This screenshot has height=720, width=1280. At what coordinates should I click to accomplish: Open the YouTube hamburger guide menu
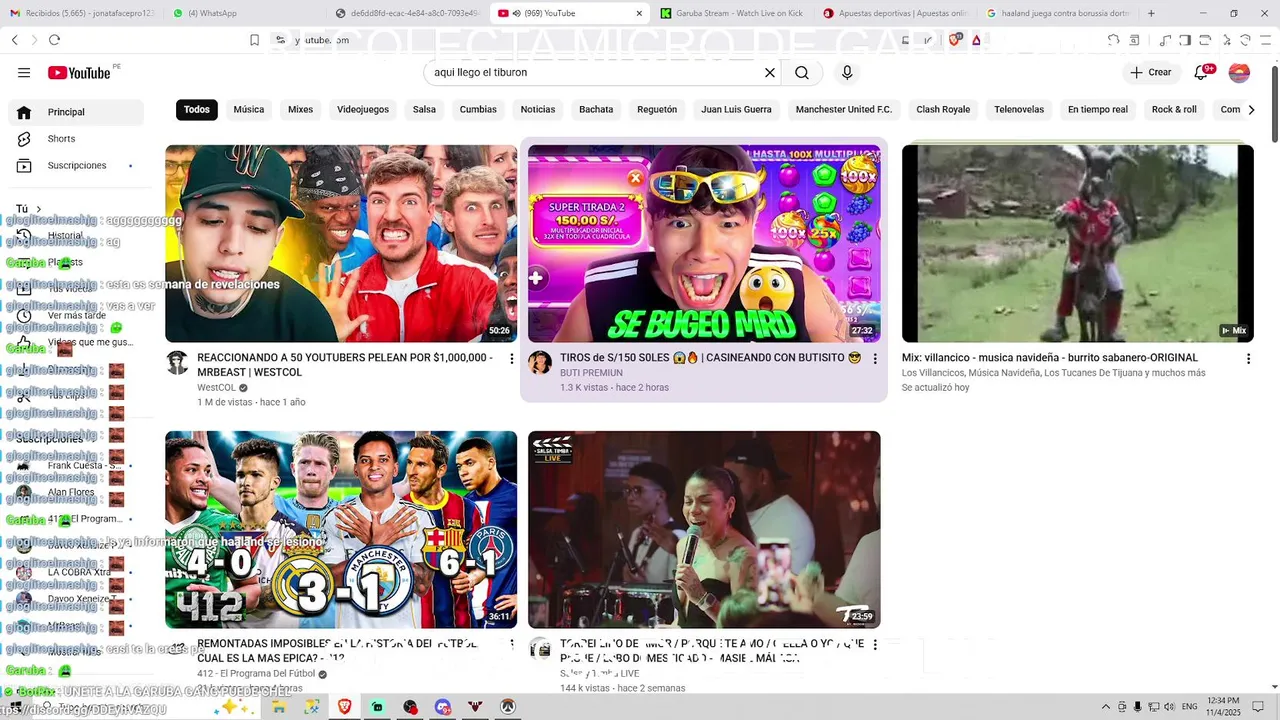coord(24,72)
